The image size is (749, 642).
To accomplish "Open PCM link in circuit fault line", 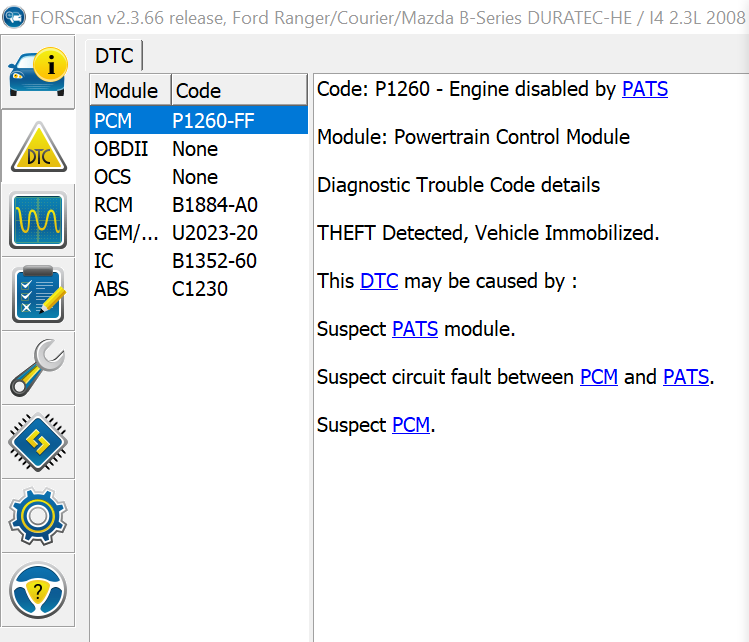I will [599, 377].
